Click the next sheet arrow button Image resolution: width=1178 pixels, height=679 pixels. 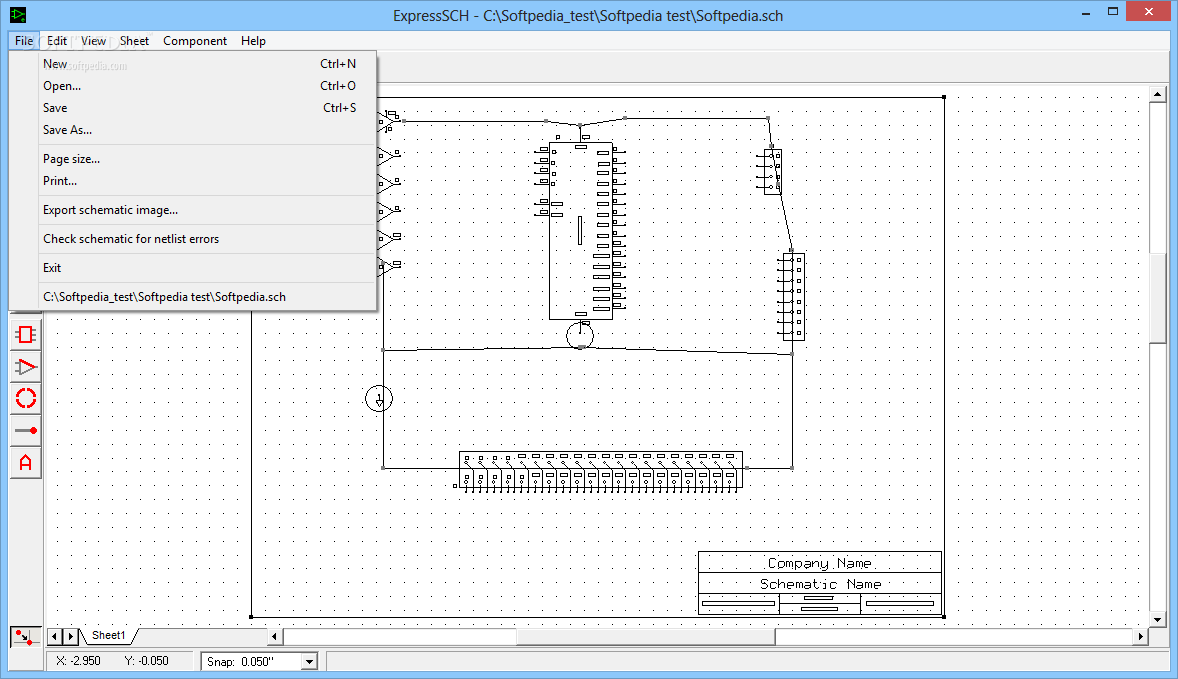[x=71, y=637]
